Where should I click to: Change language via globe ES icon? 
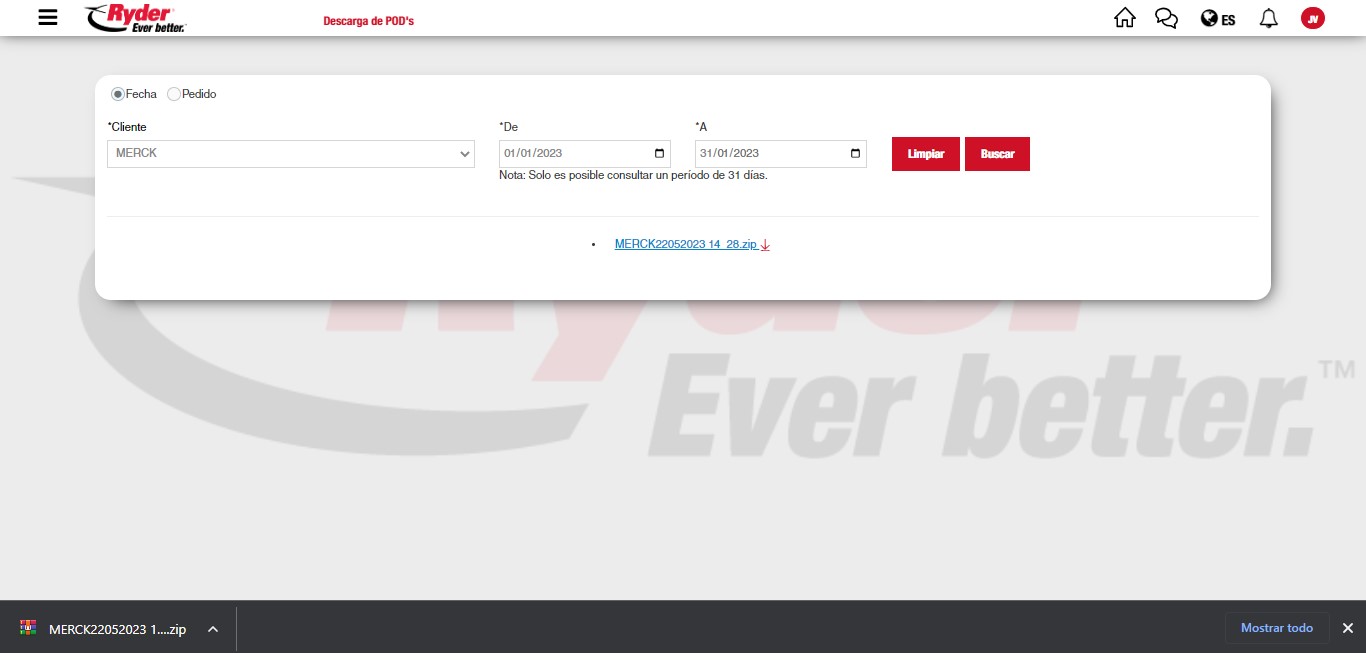coord(1218,19)
